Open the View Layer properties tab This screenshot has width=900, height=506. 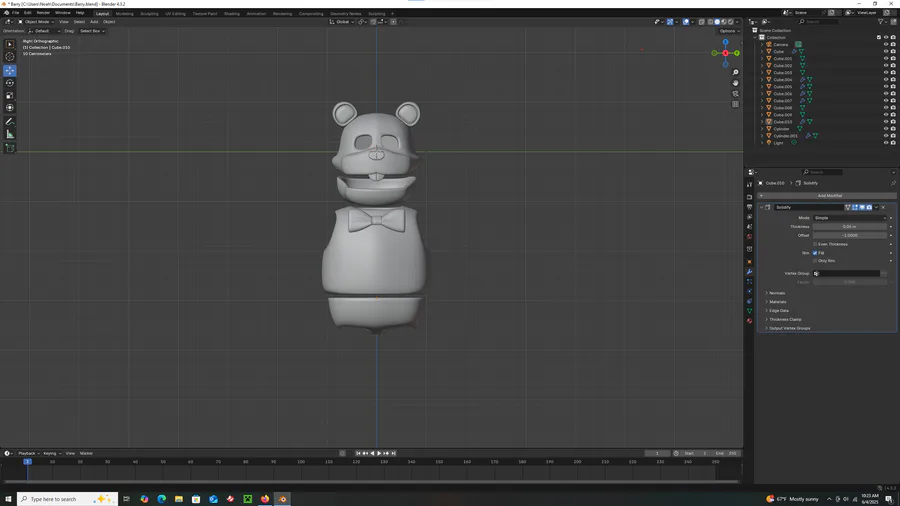point(749,217)
